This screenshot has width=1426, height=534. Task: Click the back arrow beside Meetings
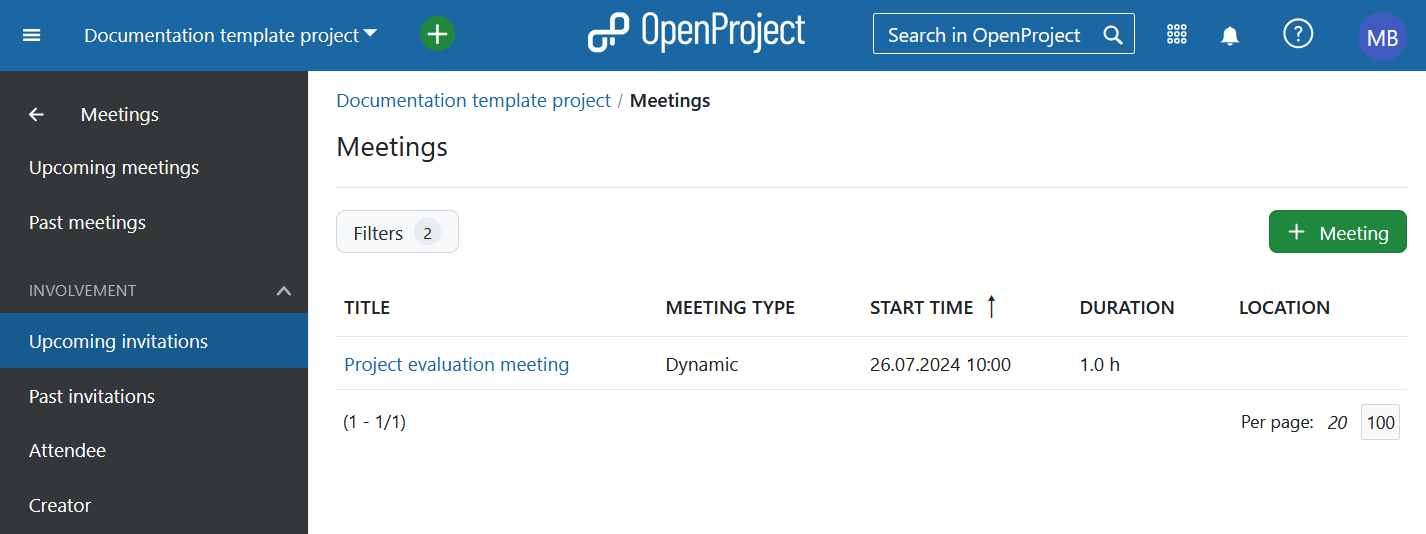point(37,115)
